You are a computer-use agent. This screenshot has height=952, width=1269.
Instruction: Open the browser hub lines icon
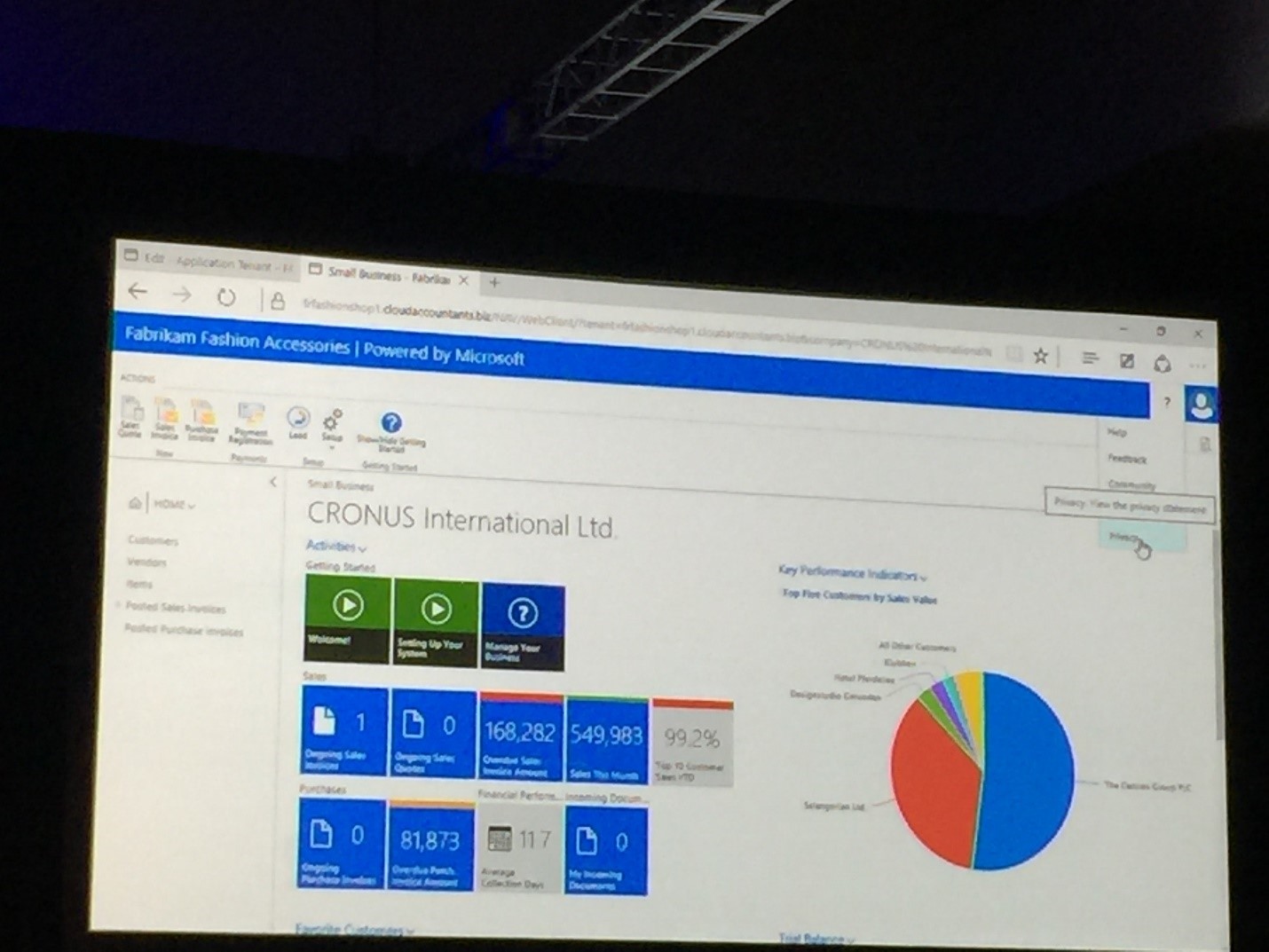1091,358
